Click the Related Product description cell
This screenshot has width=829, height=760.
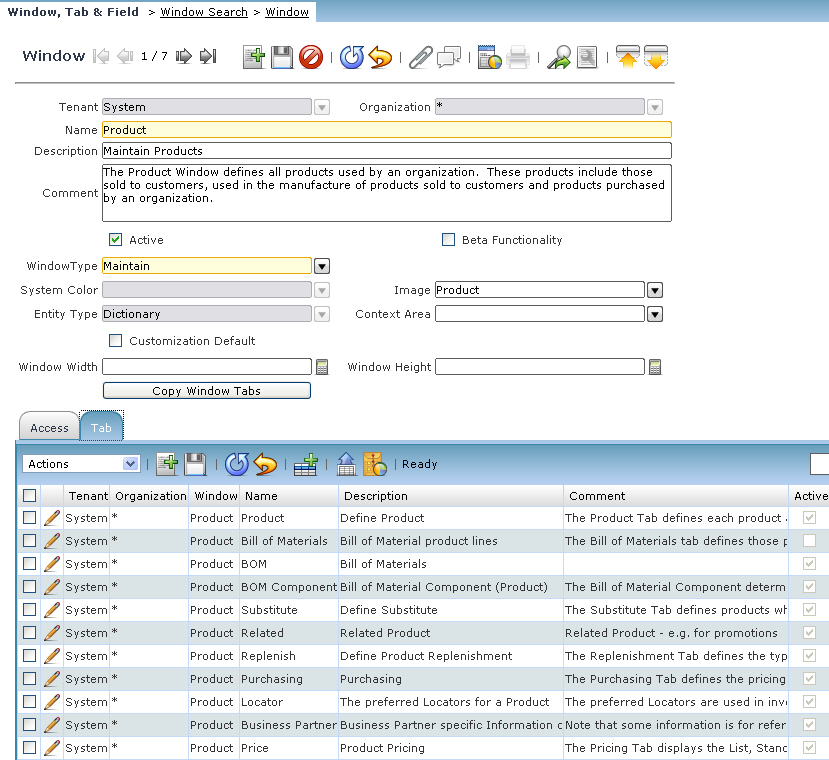(x=450, y=633)
